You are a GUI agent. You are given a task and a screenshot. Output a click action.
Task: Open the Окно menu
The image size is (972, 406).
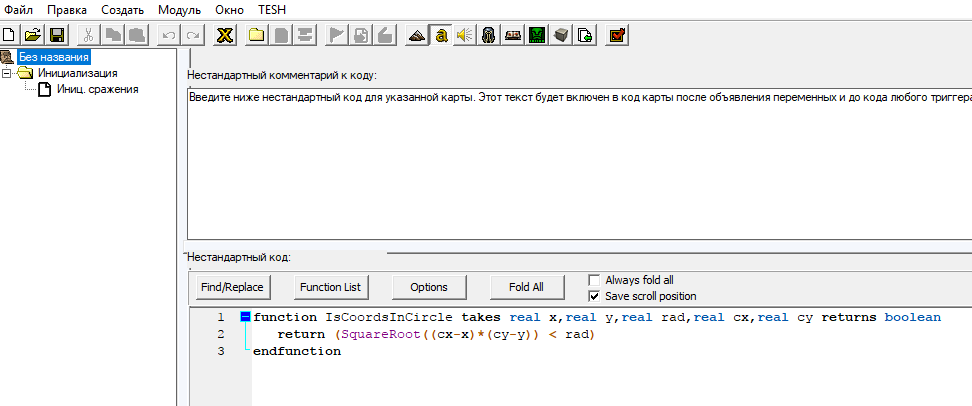coord(229,10)
